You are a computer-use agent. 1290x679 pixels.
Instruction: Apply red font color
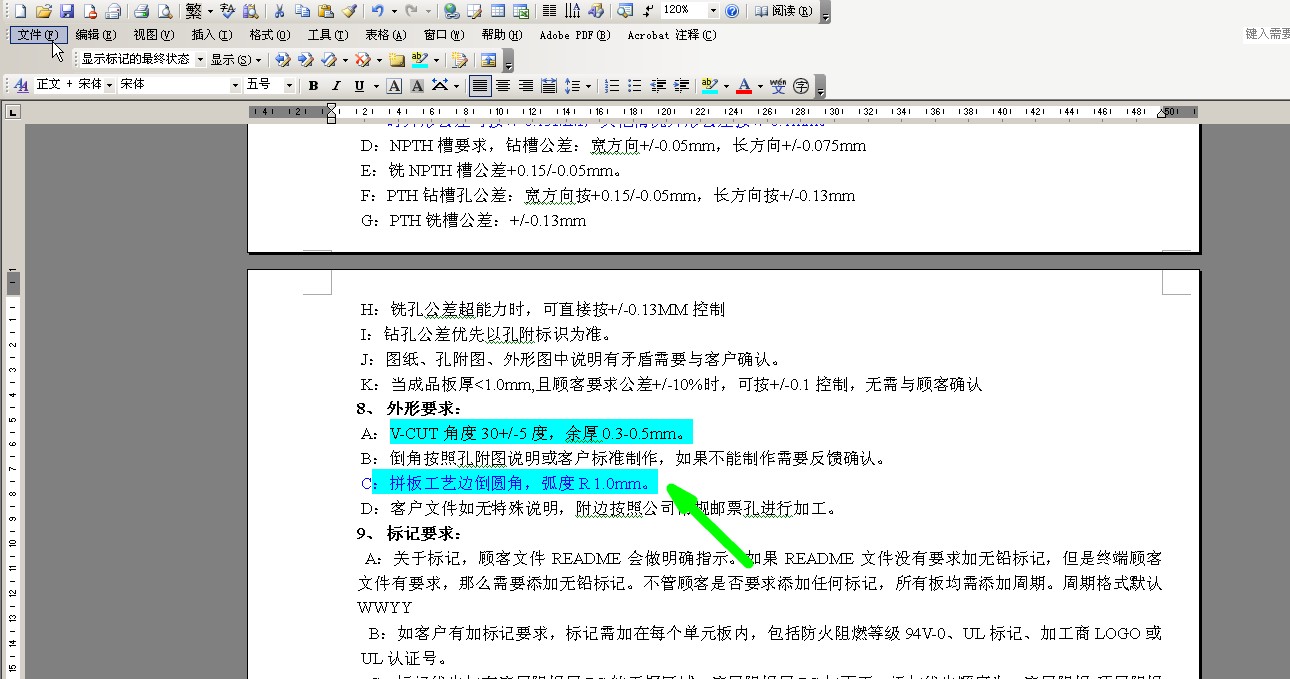tap(744, 86)
